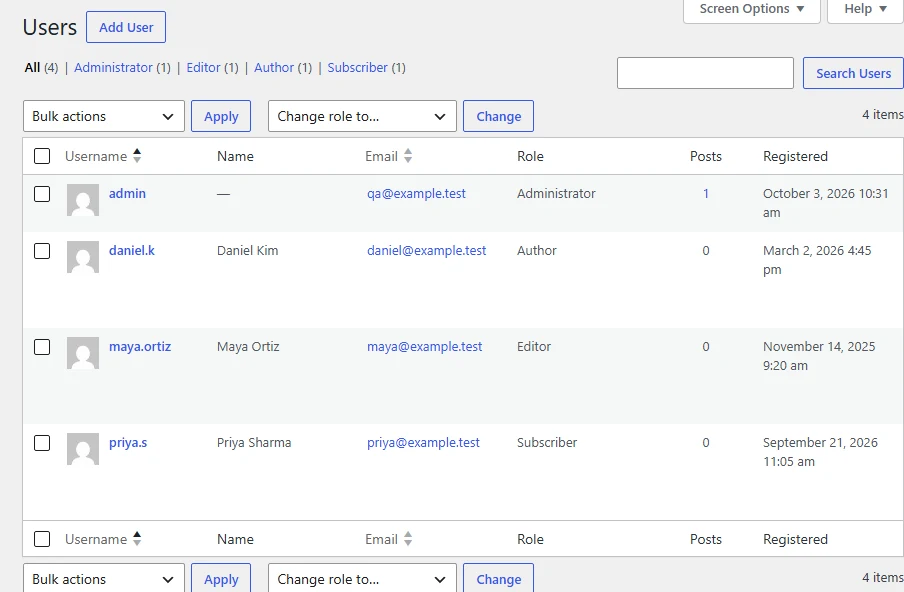Sort by Username arrows in header
The height and width of the screenshot is (592, 904).
coord(137,156)
